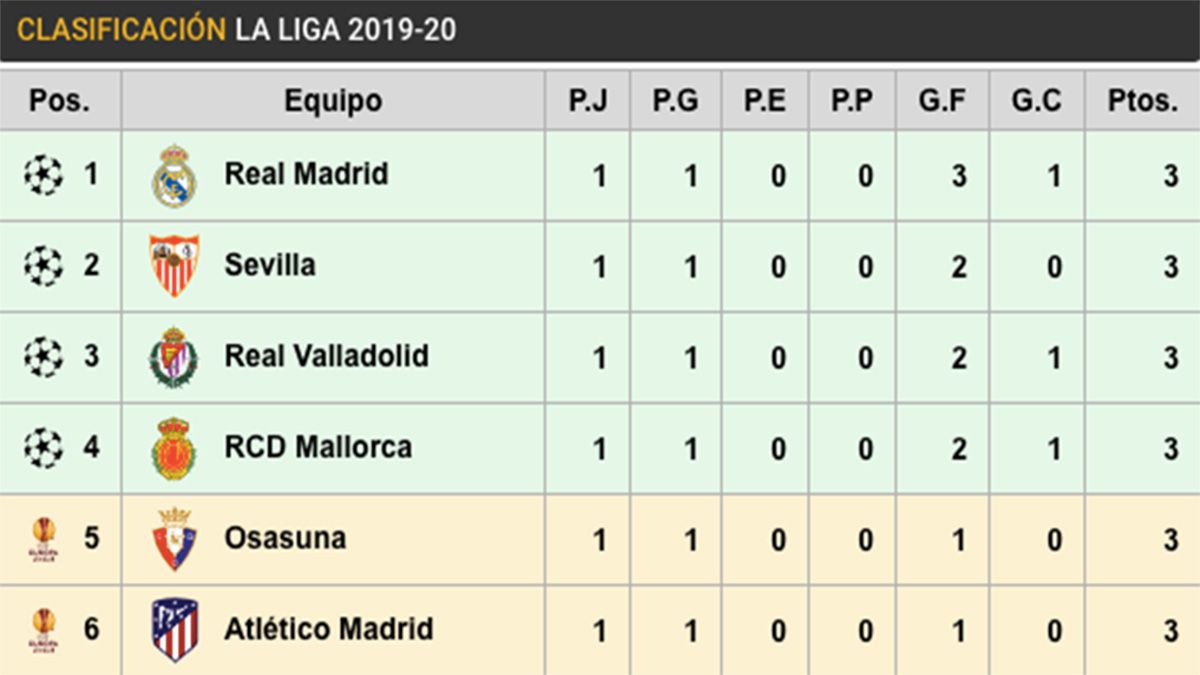Click the Atlético Madrid crest
Viewport: 1200px width, 675px height.
pyautogui.click(x=174, y=630)
